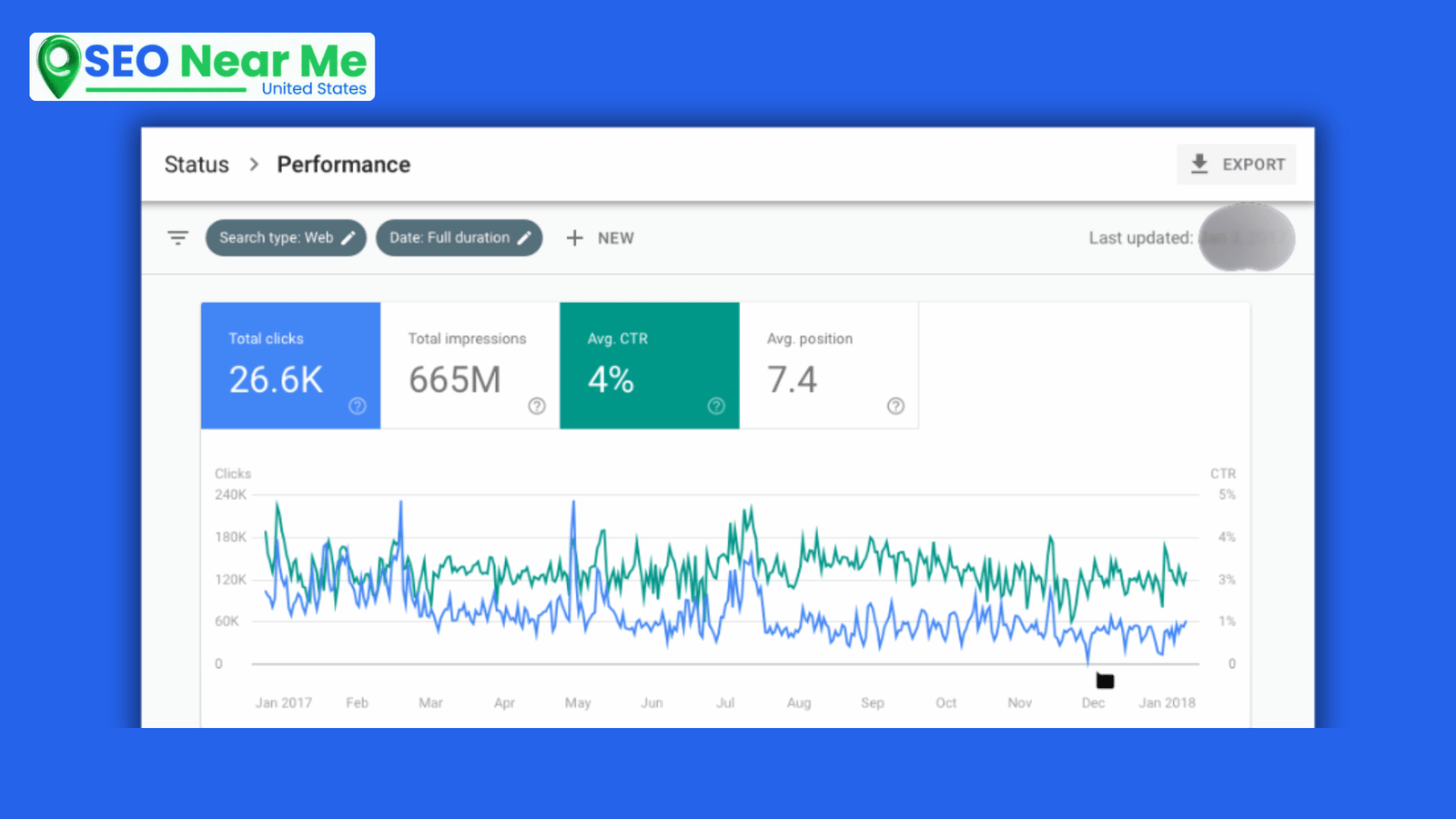The width and height of the screenshot is (1456, 819).
Task: Click the download icon in Export button
Action: point(1199,164)
